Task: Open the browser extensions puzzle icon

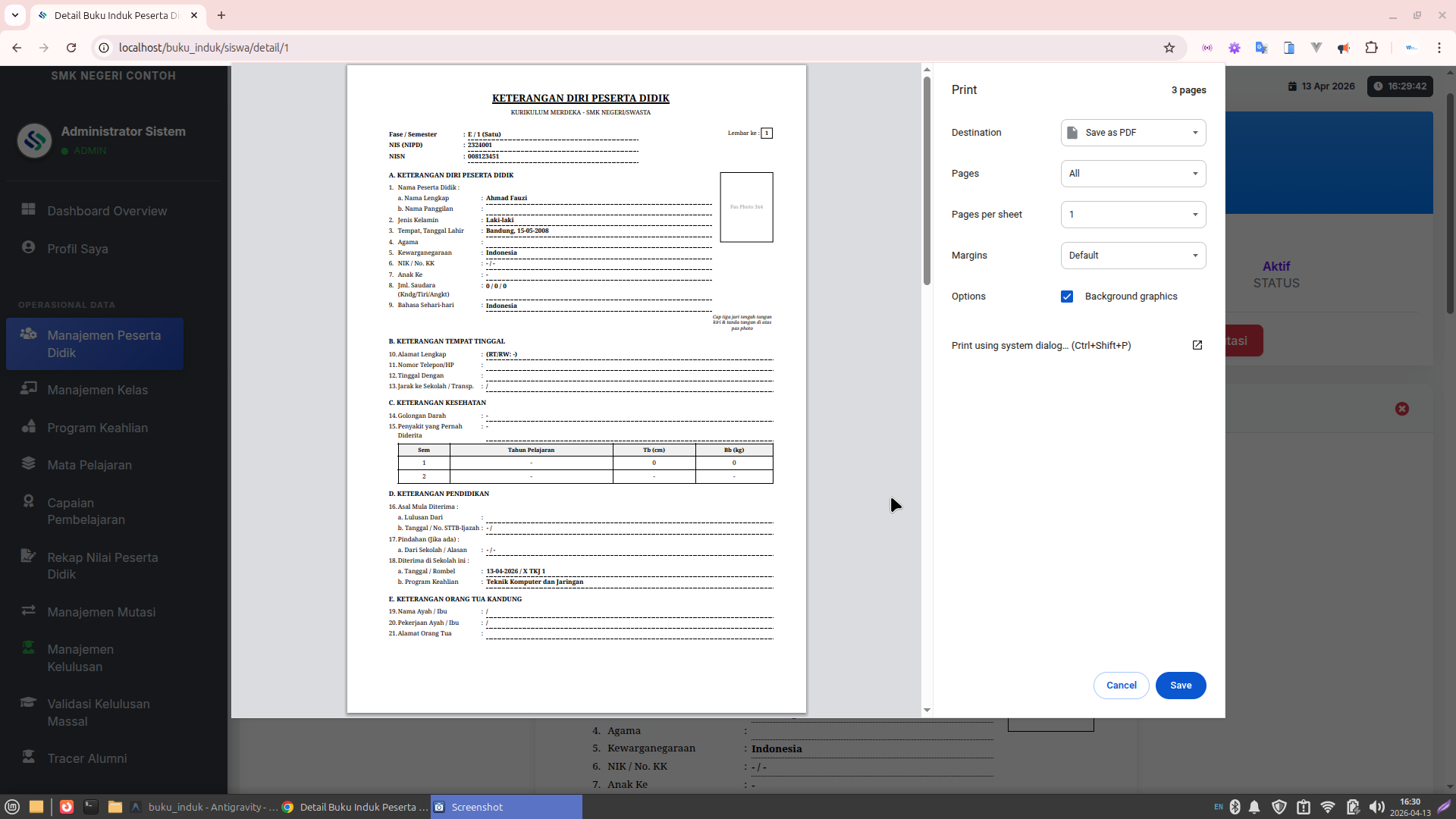Action: pos(1371,48)
